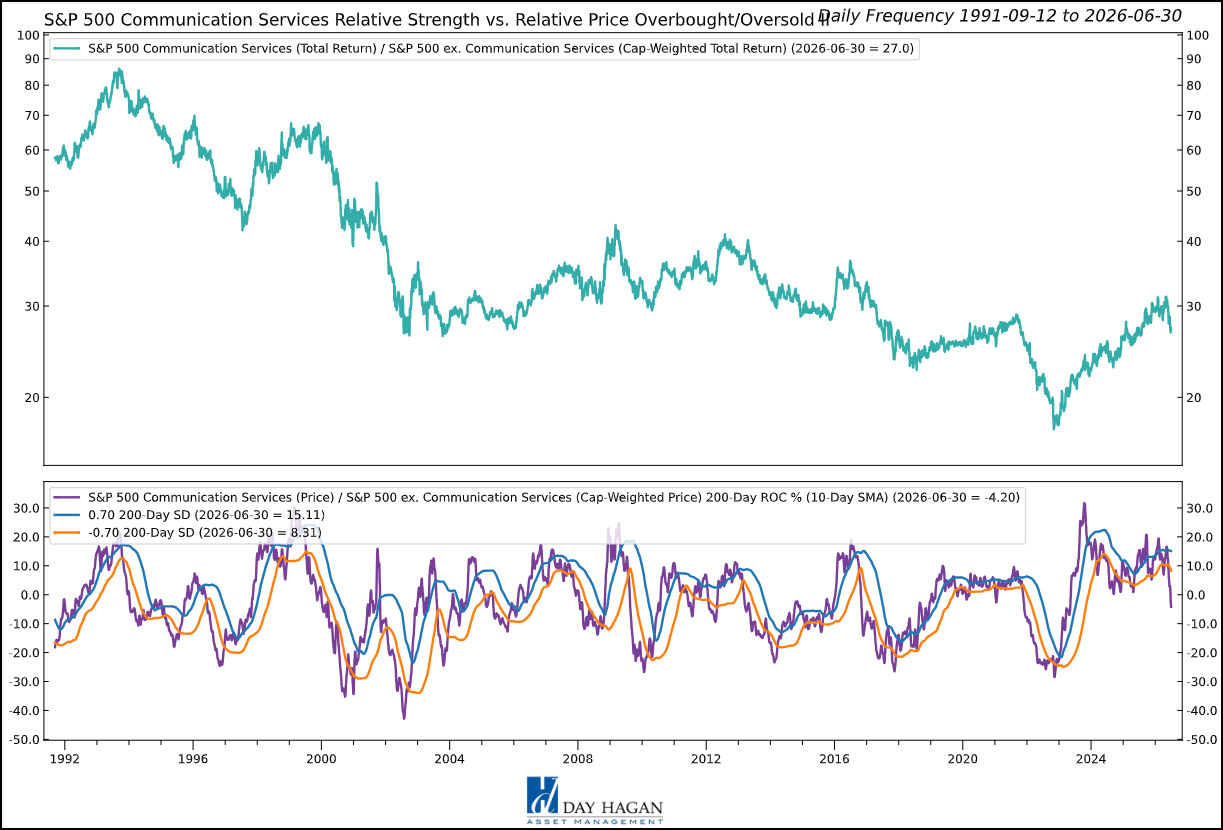1223x830 pixels.
Task: Click the purple line sample in lower legend
Action: [67, 496]
